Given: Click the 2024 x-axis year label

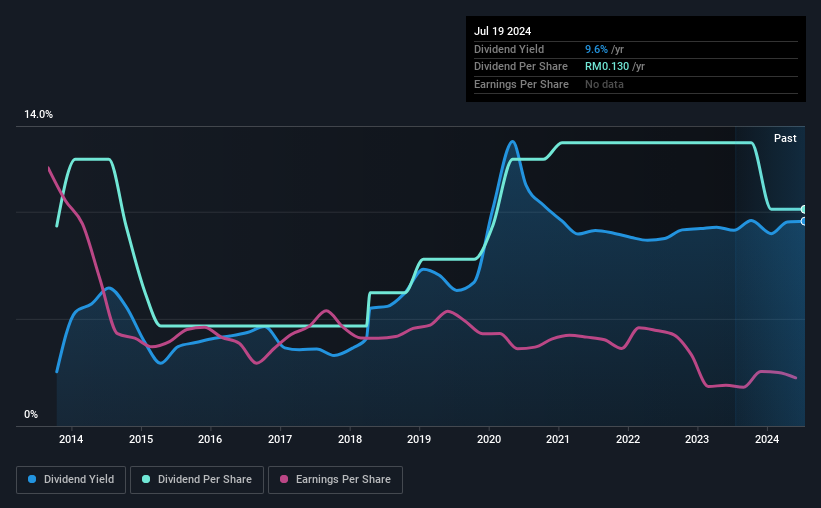Looking at the screenshot, I should [767, 439].
